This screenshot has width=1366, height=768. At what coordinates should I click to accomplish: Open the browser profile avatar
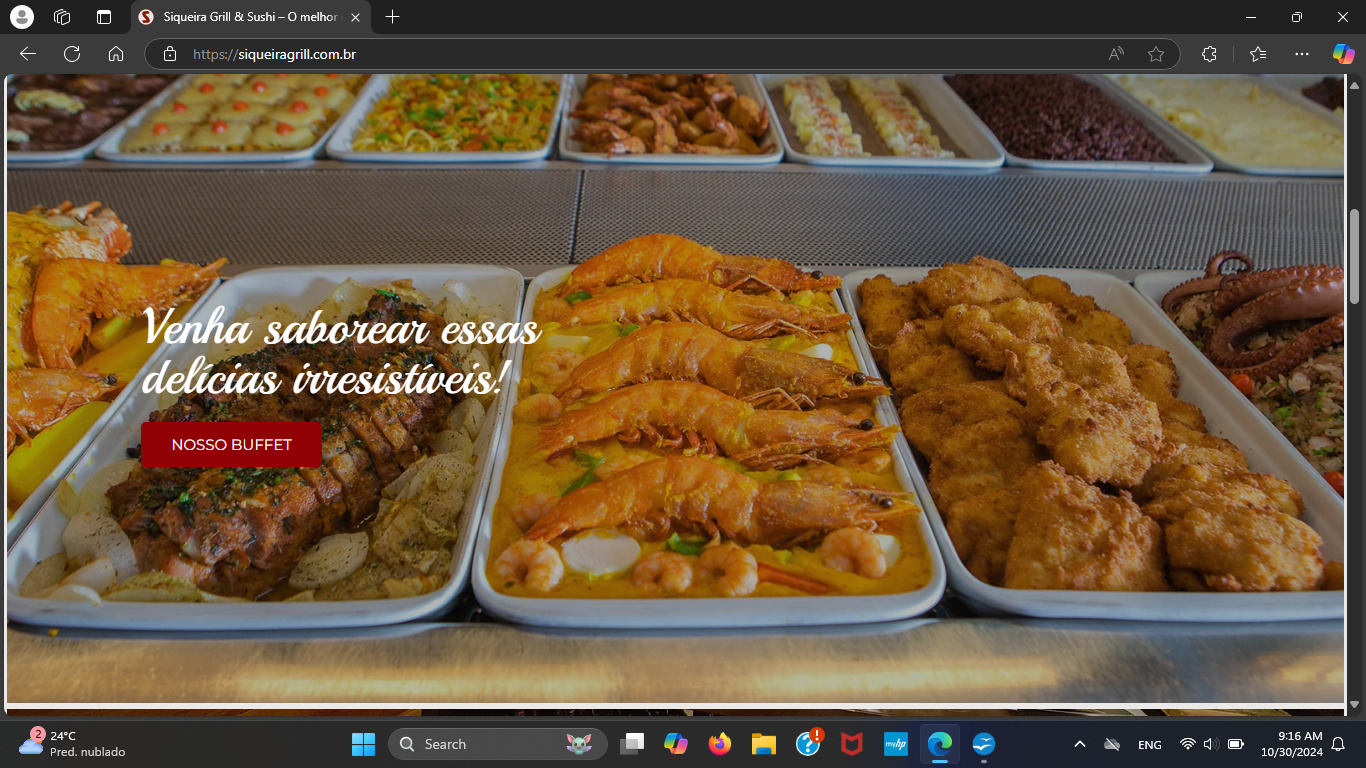[21, 17]
